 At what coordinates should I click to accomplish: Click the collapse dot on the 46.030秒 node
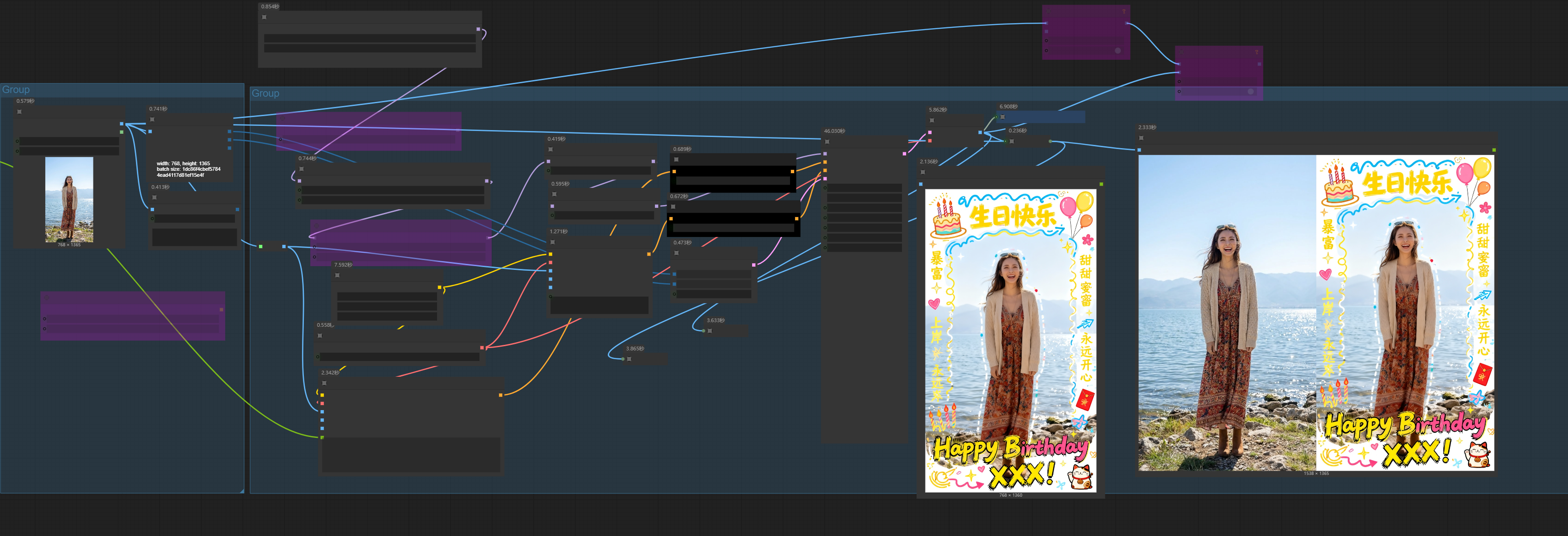[x=827, y=142]
